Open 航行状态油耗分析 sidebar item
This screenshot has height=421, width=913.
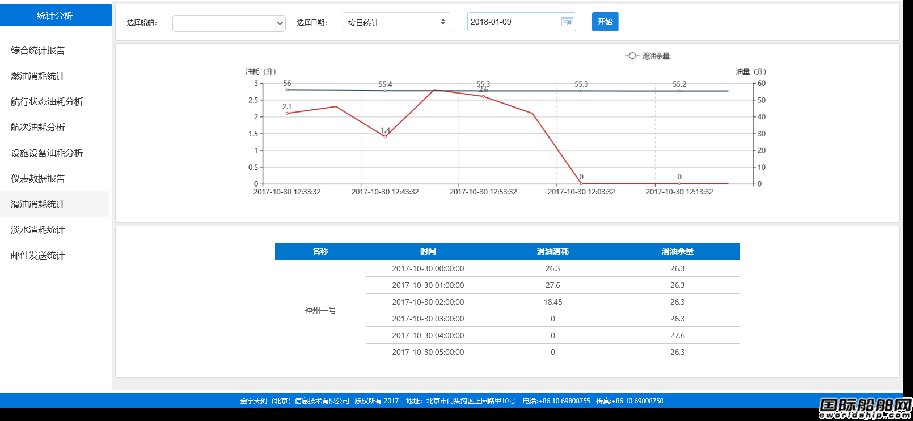[46, 101]
